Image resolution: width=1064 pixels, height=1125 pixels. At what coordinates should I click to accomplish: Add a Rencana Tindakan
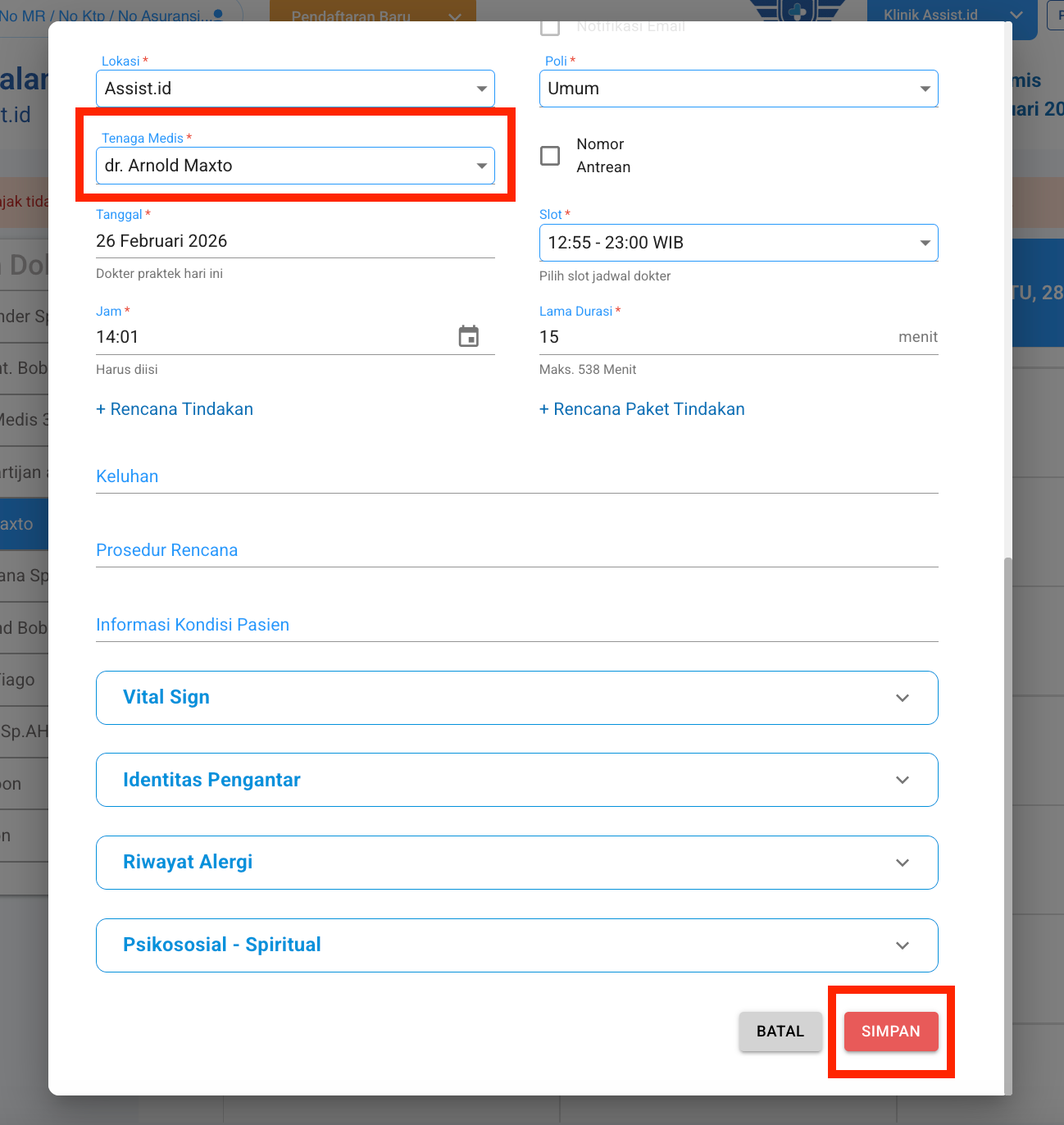point(175,409)
